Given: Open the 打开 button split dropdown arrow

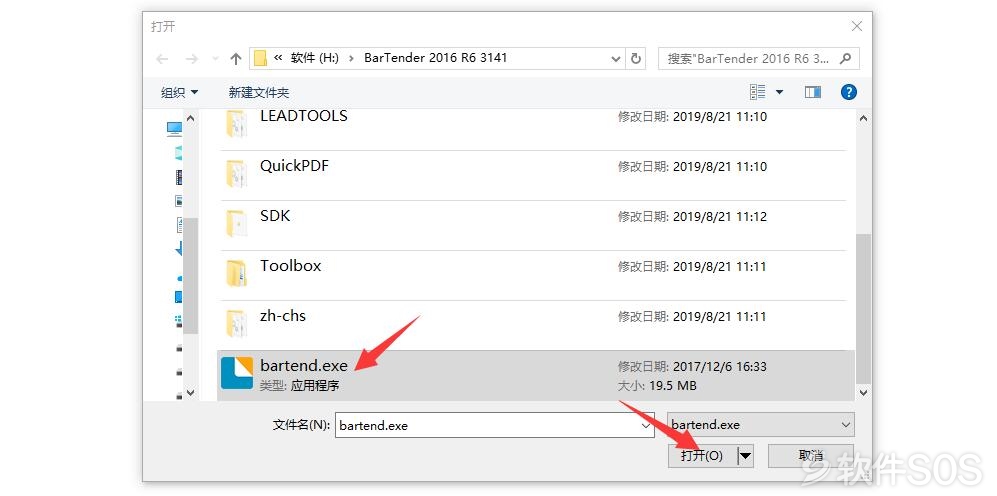Looking at the screenshot, I should (x=745, y=456).
